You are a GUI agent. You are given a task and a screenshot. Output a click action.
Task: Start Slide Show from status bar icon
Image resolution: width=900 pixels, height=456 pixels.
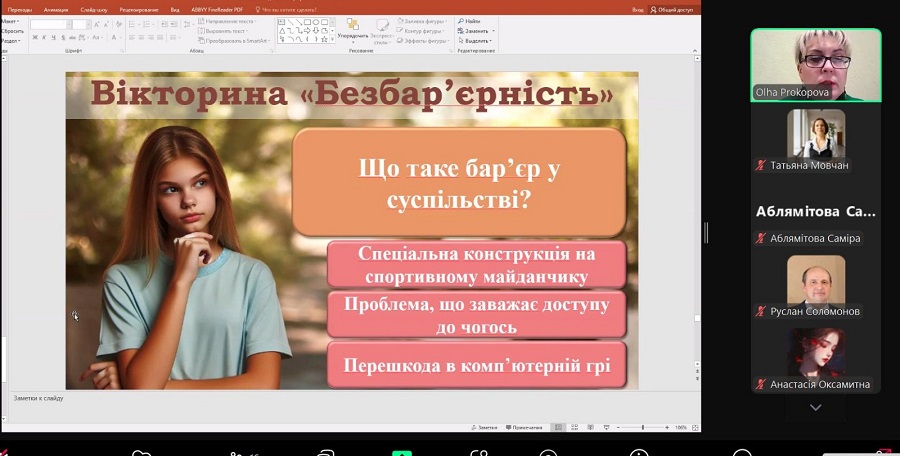coord(604,427)
